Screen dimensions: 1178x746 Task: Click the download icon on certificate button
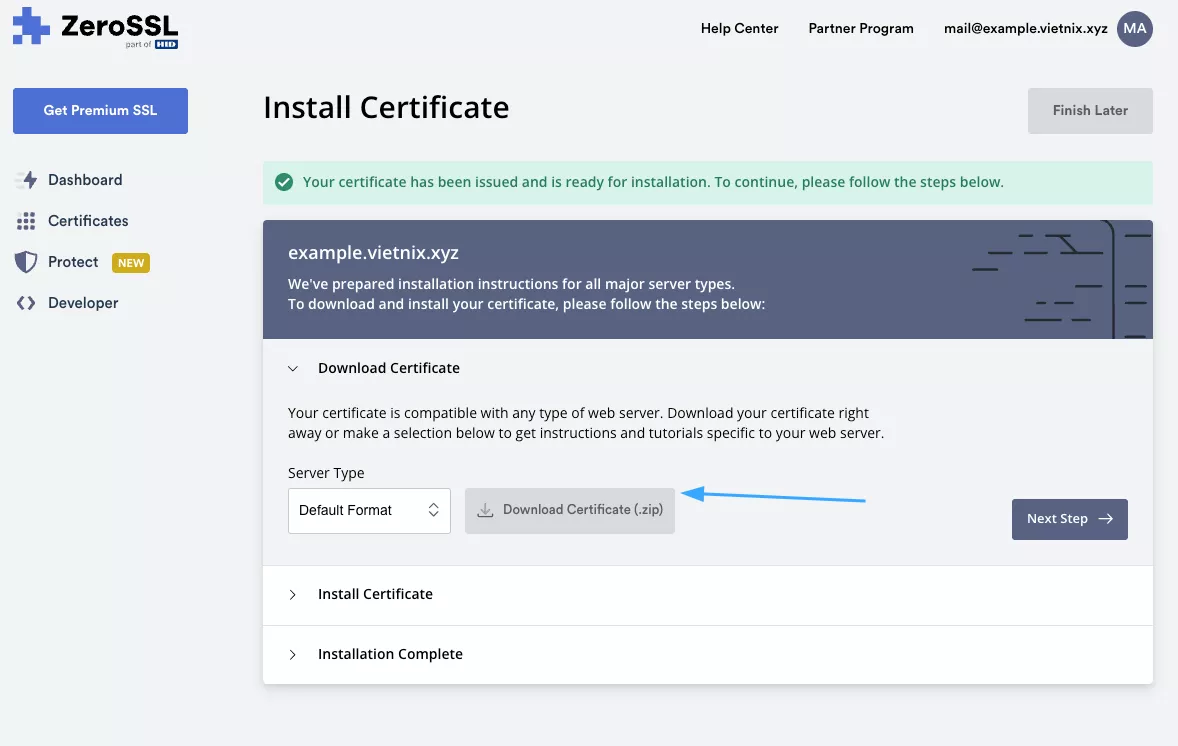485,510
